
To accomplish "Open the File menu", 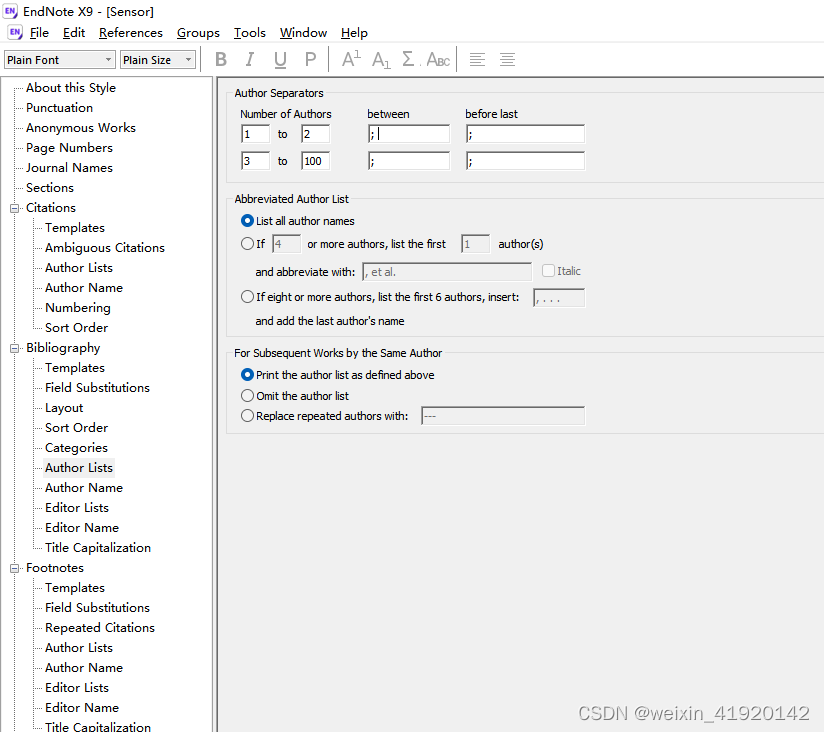I will [x=39, y=33].
